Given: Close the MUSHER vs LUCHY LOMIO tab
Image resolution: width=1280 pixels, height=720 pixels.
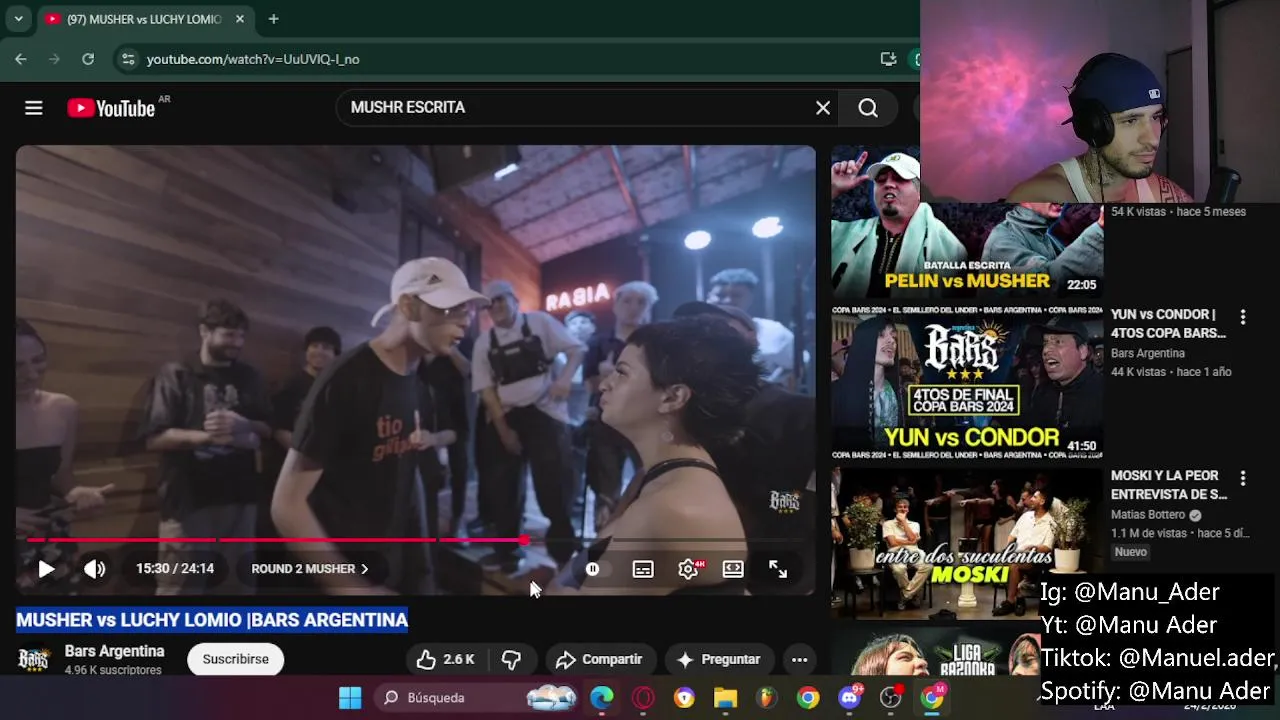Looking at the screenshot, I should click(x=240, y=19).
